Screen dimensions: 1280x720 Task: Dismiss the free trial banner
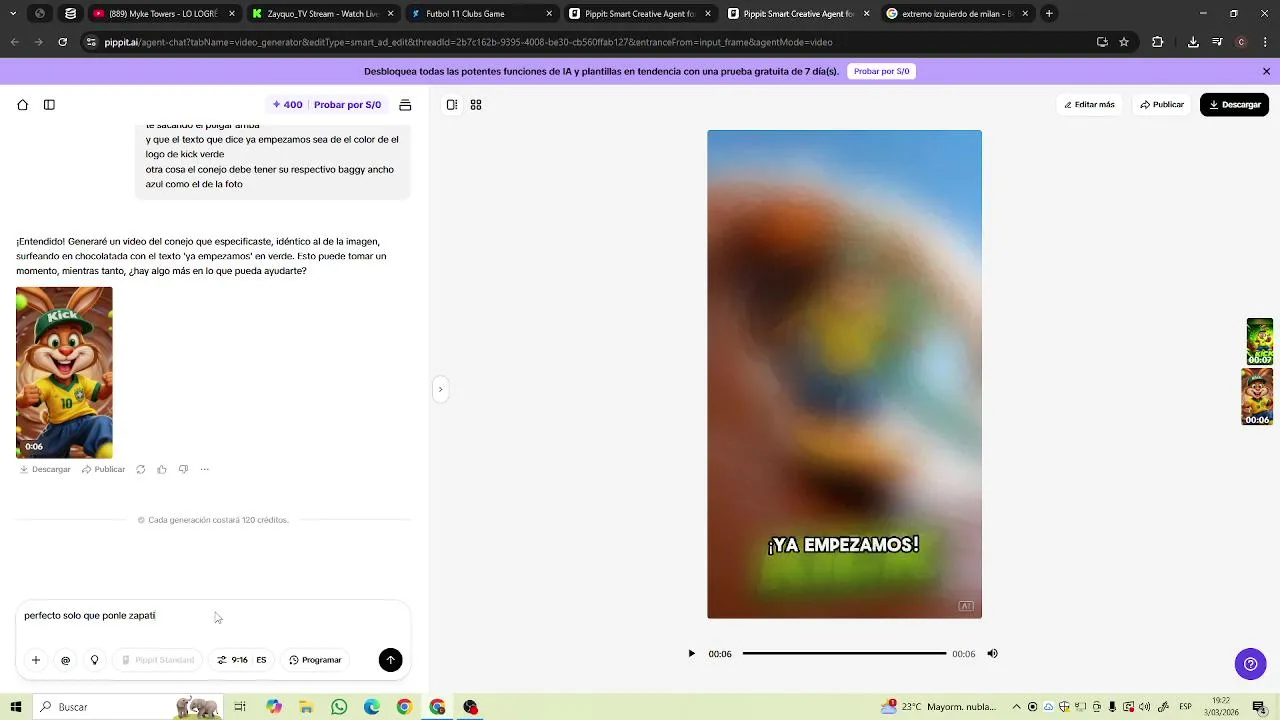coord(1266,72)
